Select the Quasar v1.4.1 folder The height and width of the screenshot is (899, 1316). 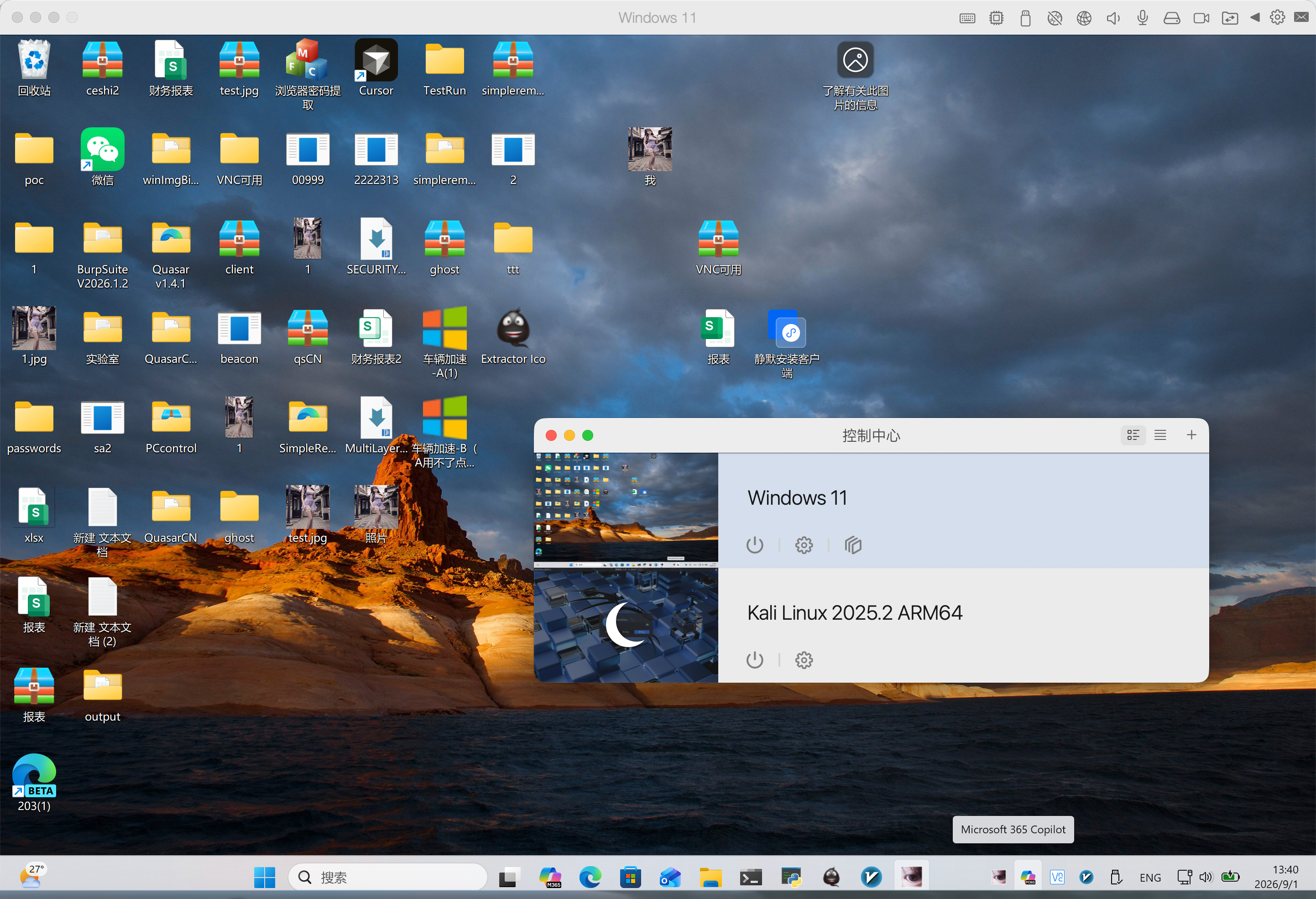pyautogui.click(x=171, y=254)
